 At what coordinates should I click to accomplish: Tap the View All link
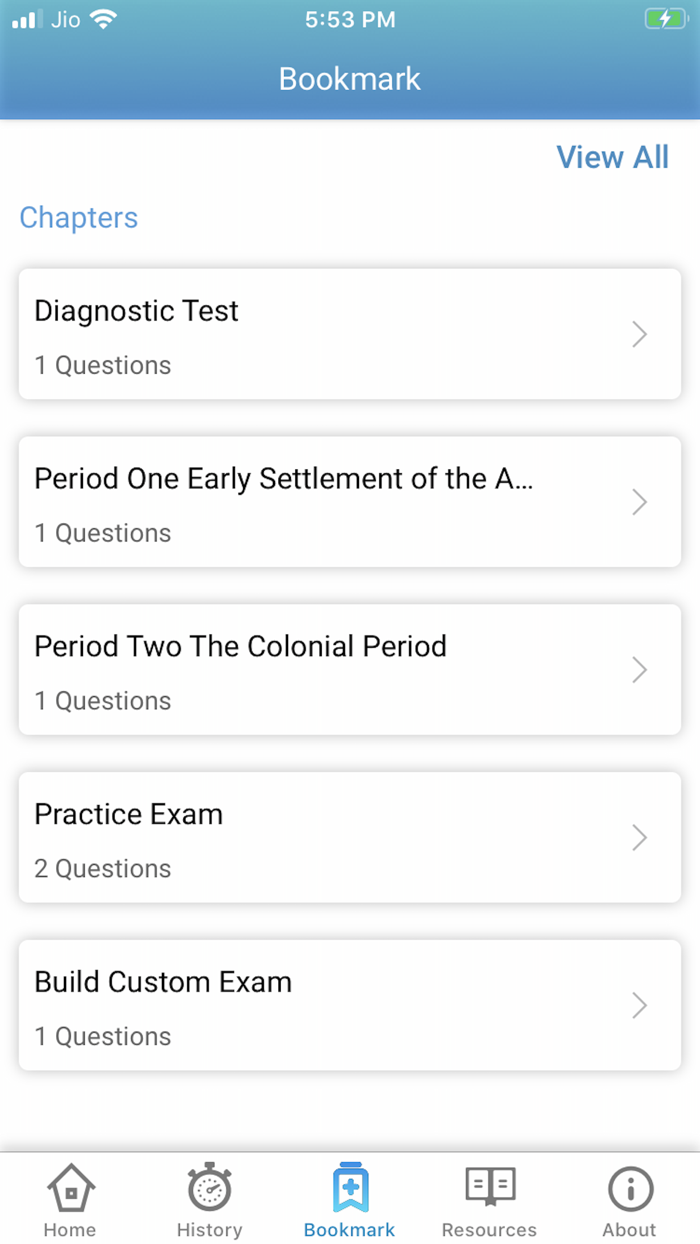612,157
